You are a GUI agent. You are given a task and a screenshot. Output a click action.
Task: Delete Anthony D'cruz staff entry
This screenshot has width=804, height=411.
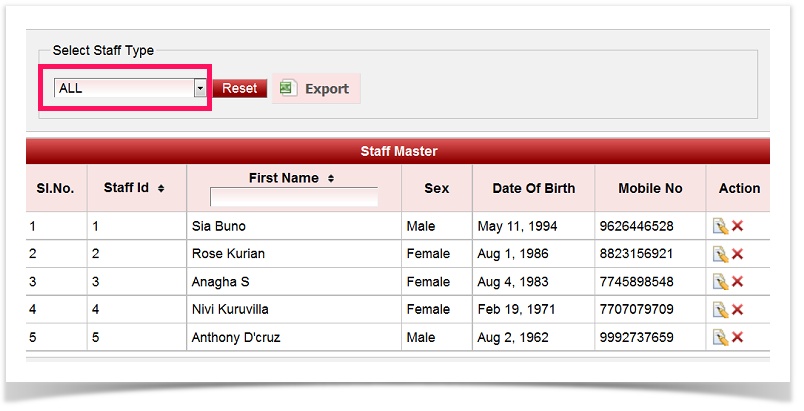pyautogui.click(x=737, y=338)
